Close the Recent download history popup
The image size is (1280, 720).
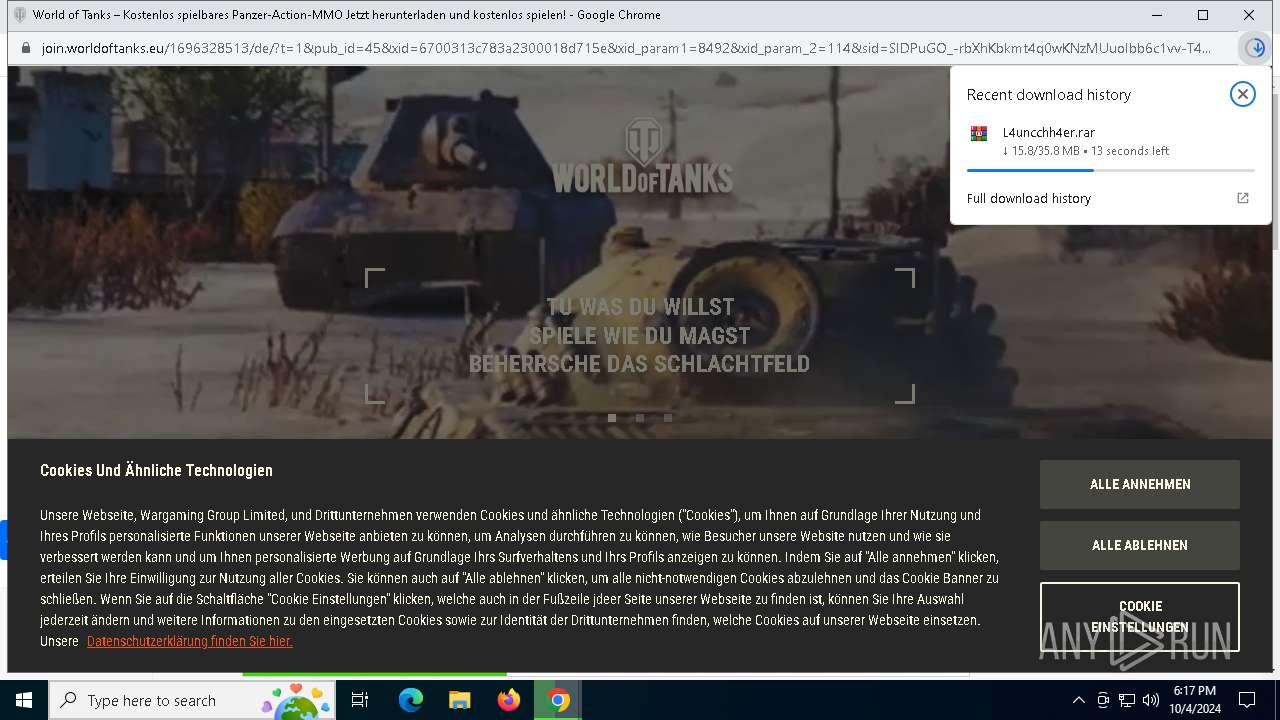pos(1242,94)
